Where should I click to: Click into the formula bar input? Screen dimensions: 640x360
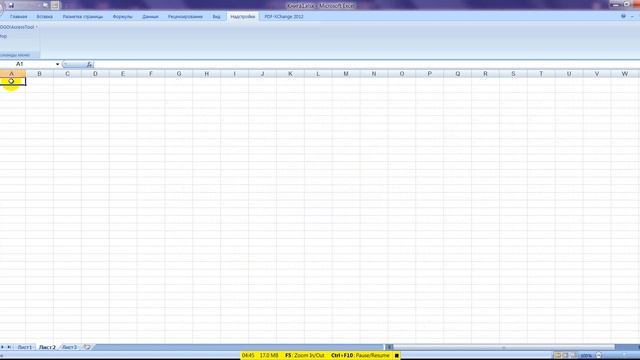point(367,64)
